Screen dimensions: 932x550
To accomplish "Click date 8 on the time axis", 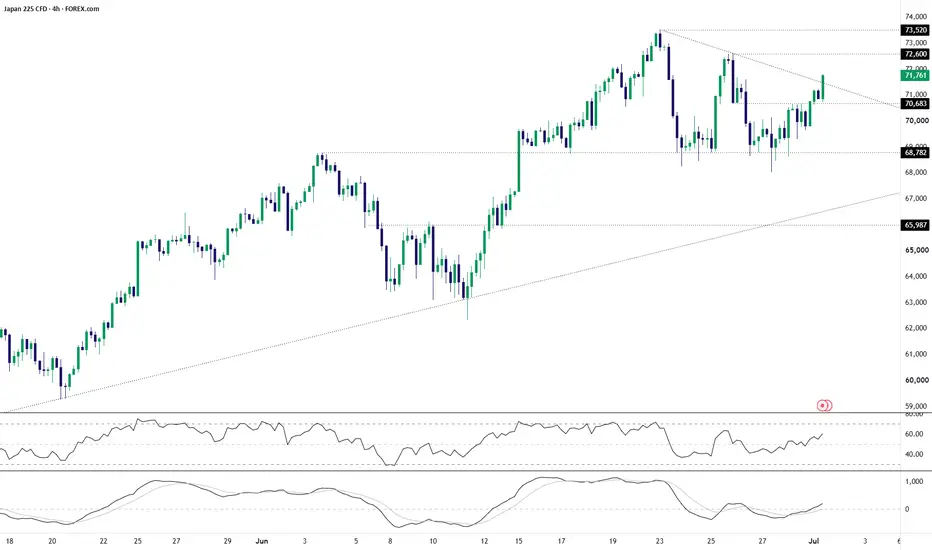I will coord(390,541).
